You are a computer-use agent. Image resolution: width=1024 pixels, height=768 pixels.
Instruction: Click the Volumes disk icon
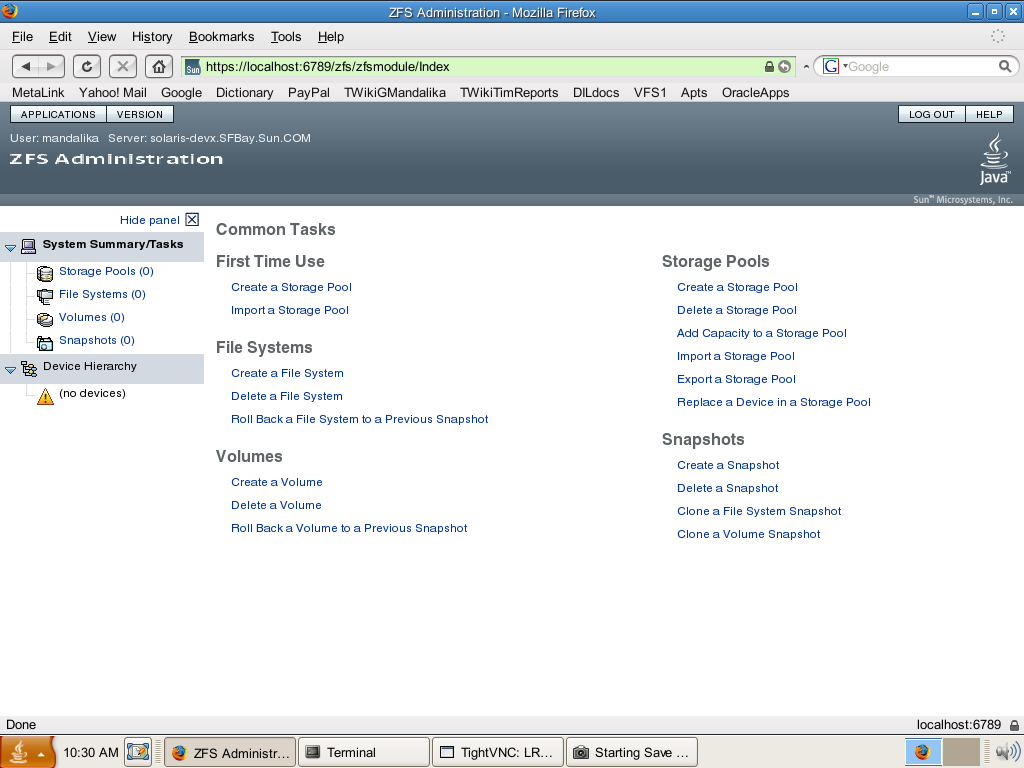45,319
